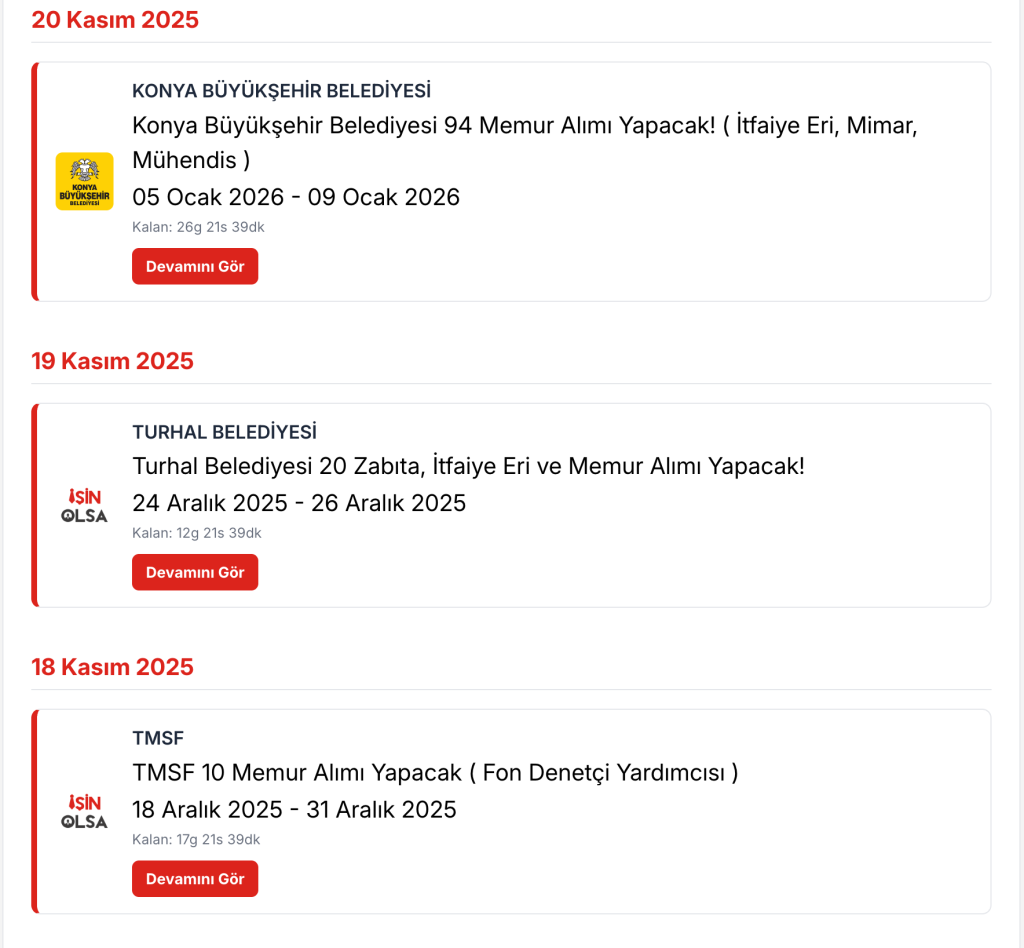Image resolution: width=1024 pixels, height=948 pixels.
Task: Click the İşin Olsa logo in Turhal card
Action: tap(84, 505)
